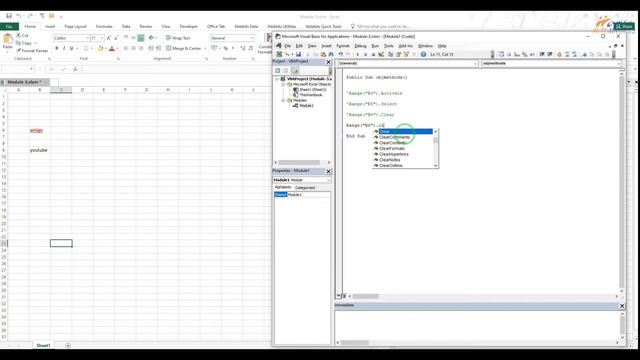The height and width of the screenshot is (360, 640).
Task: Add a new sheet with plus button
Action: coord(68,346)
